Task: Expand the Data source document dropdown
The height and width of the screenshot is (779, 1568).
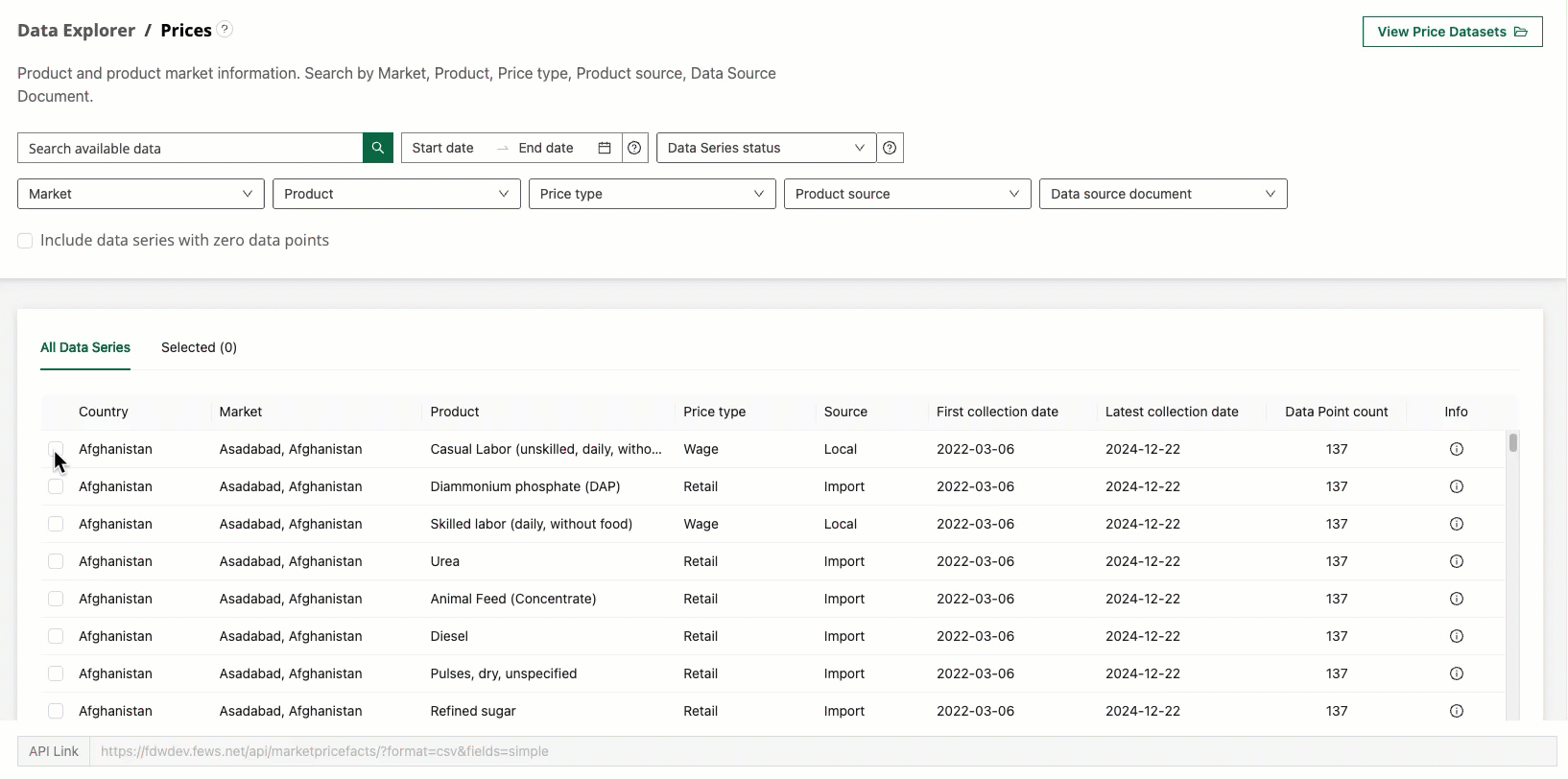Action: pos(1162,194)
